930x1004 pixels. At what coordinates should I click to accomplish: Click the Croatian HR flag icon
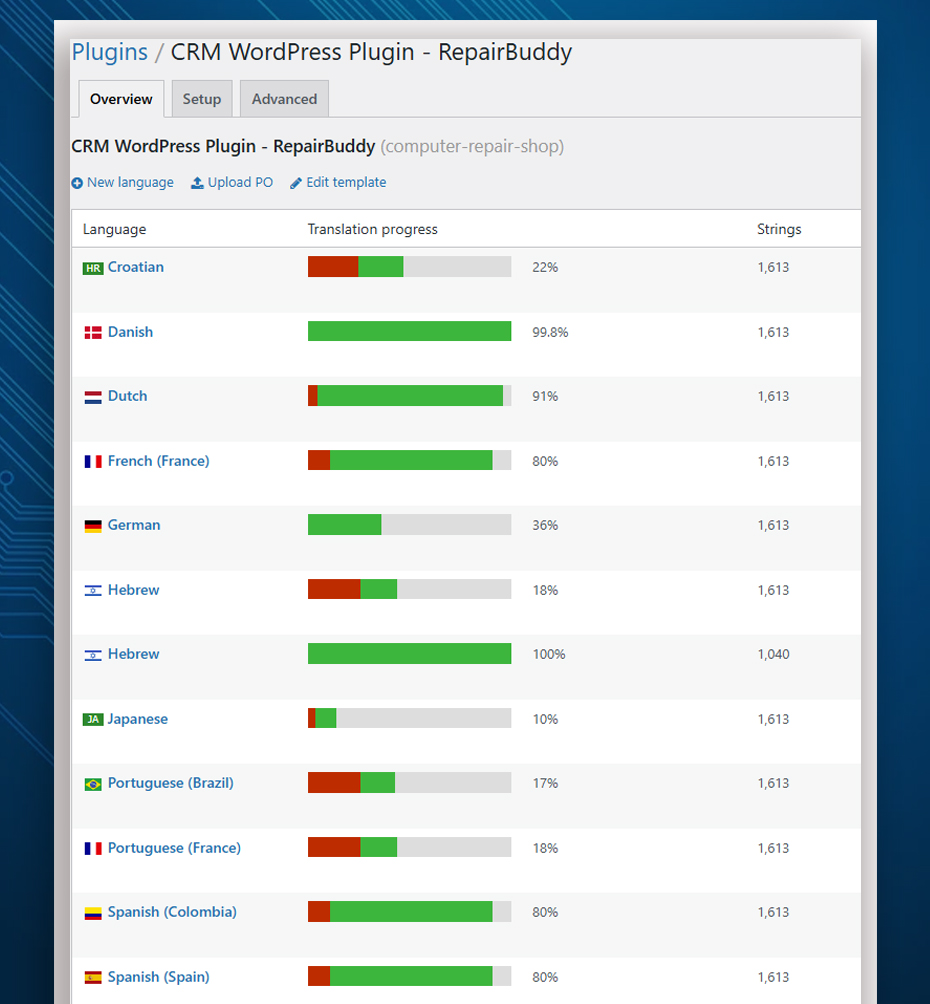[x=93, y=268]
